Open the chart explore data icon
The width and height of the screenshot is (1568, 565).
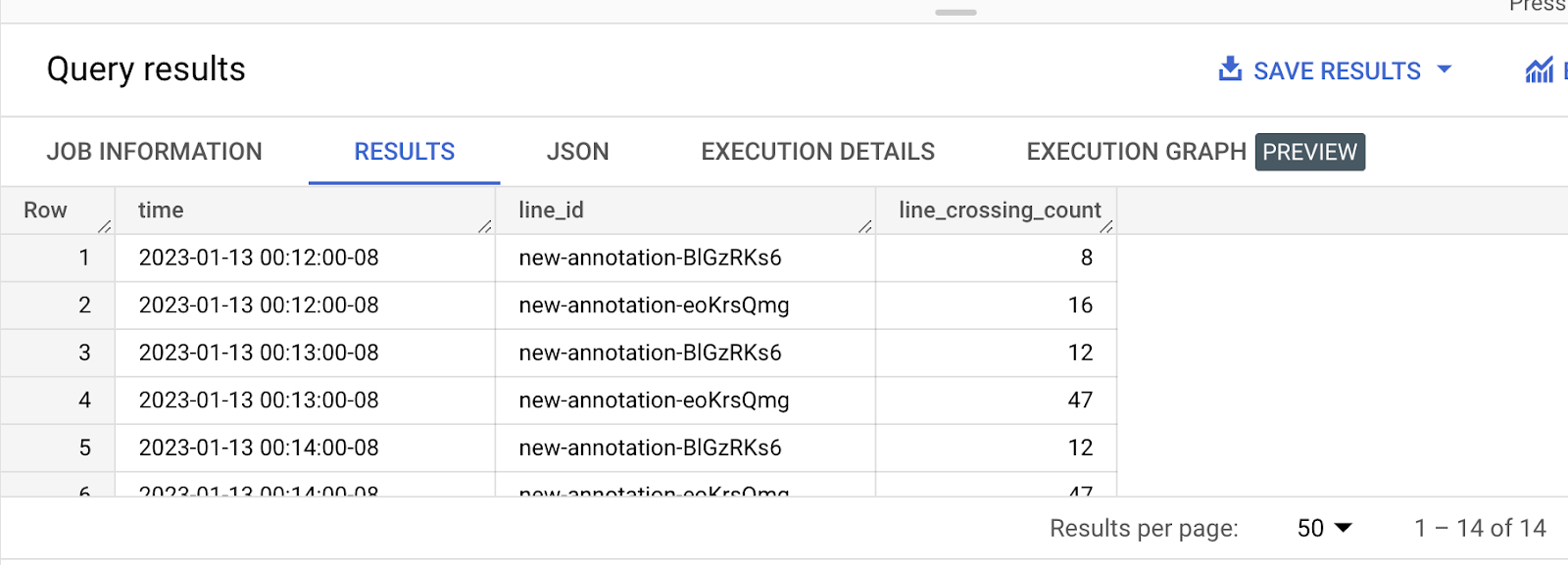tap(1539, 71)
